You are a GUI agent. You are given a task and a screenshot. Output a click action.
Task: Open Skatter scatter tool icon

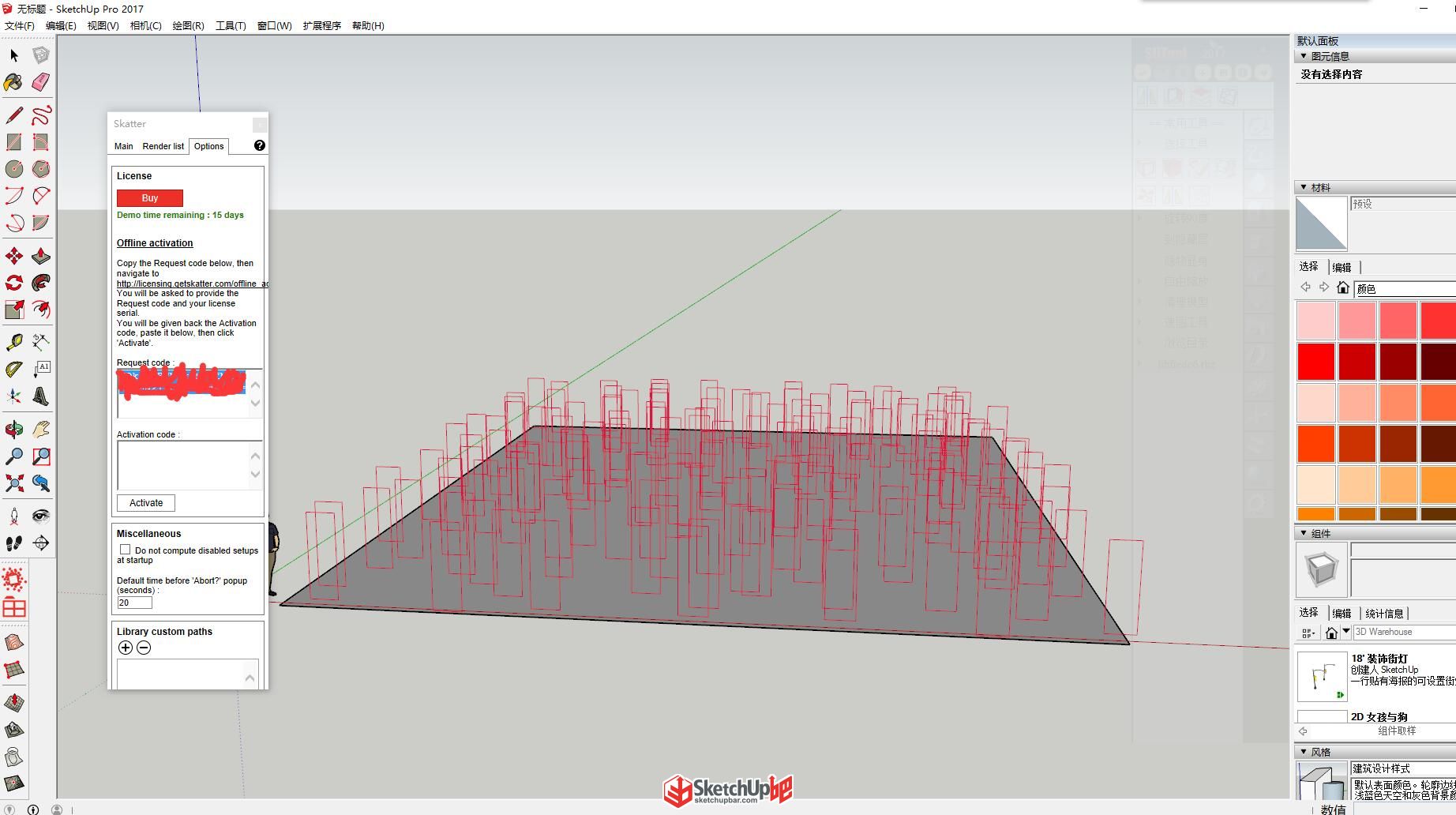tap(14, 580)
